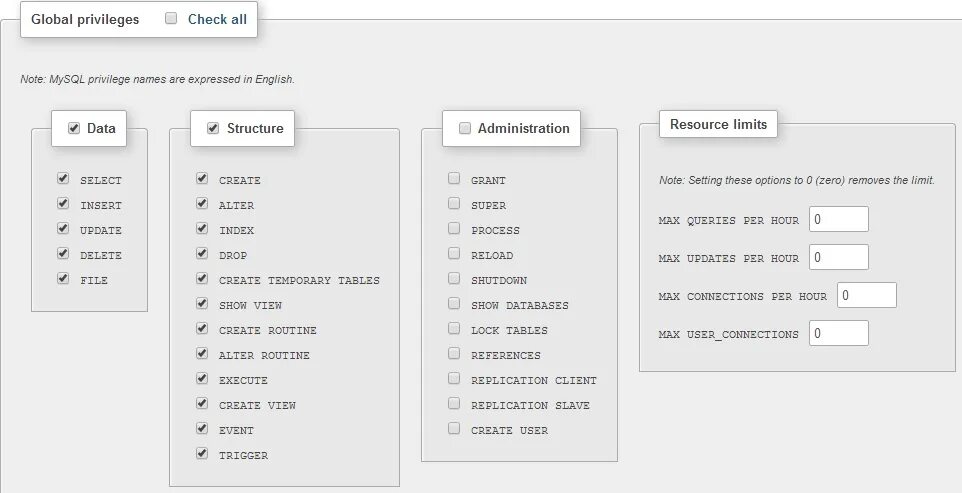The height and width of the screenshot is (493, 962).
Task: Enable the CREATE USER privilege
Action: click(x=454, y=428)
